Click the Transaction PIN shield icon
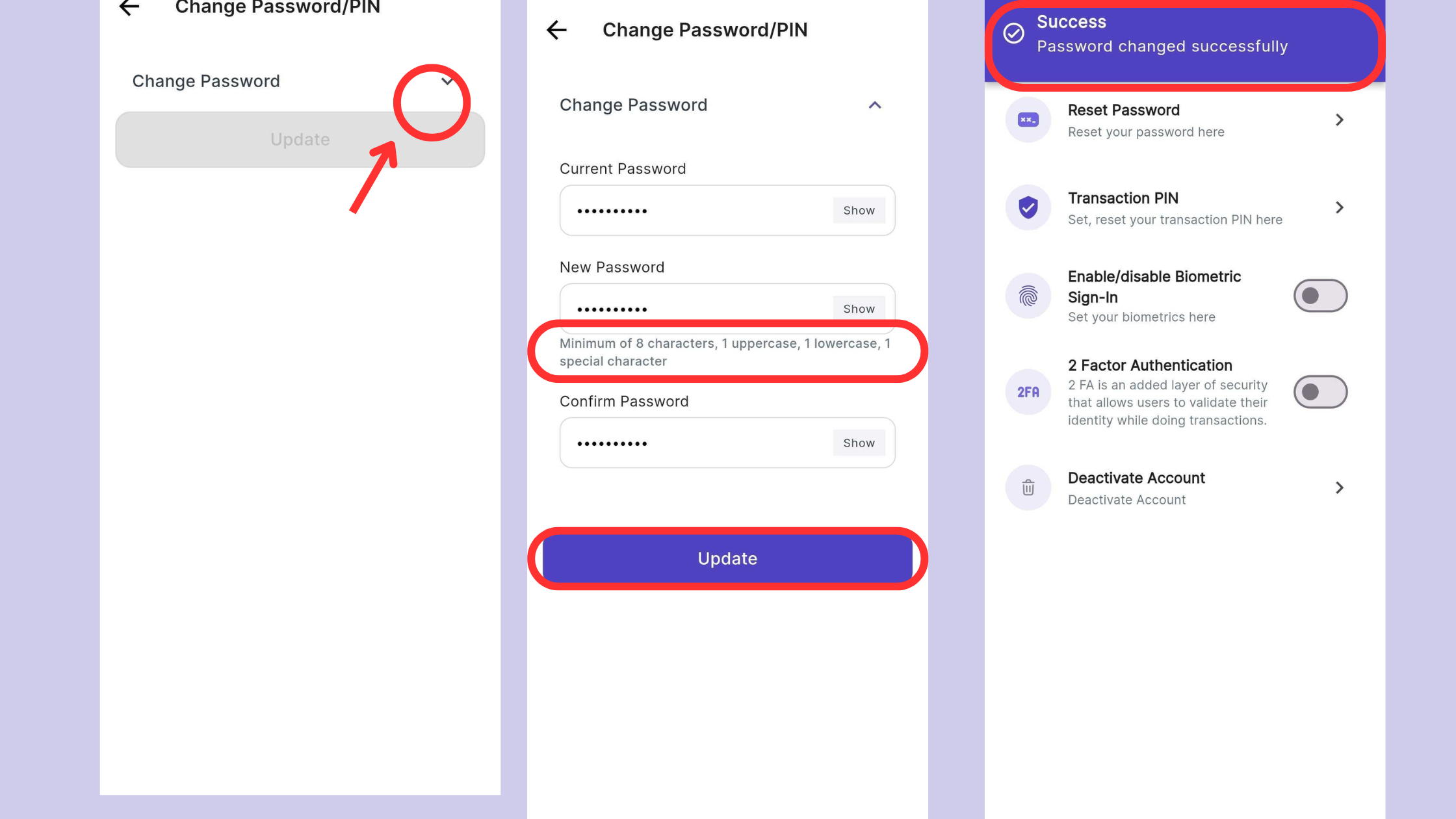 point(1028,208)
